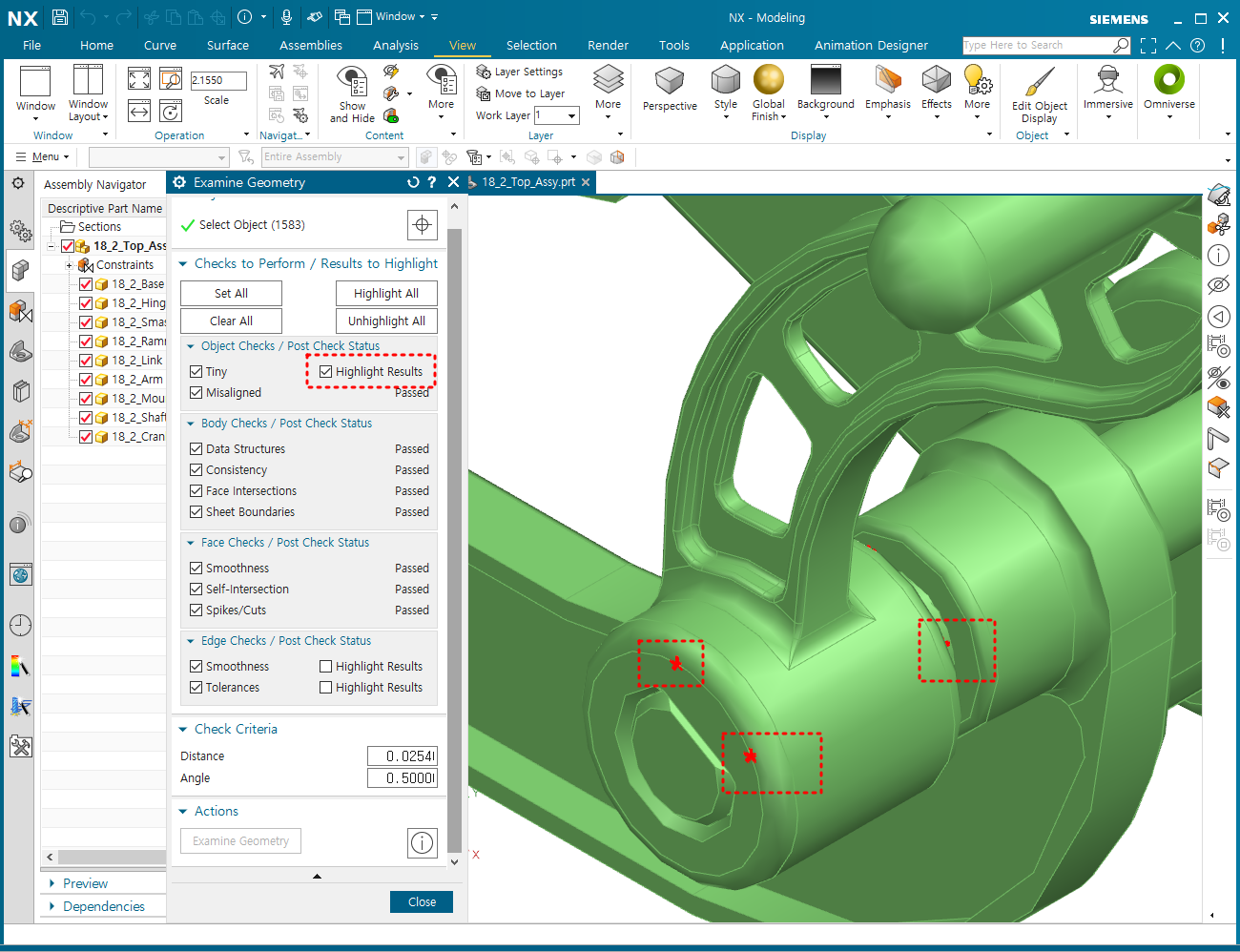Toggle the Spikes/Cuts checkbox

click(196, 611)
